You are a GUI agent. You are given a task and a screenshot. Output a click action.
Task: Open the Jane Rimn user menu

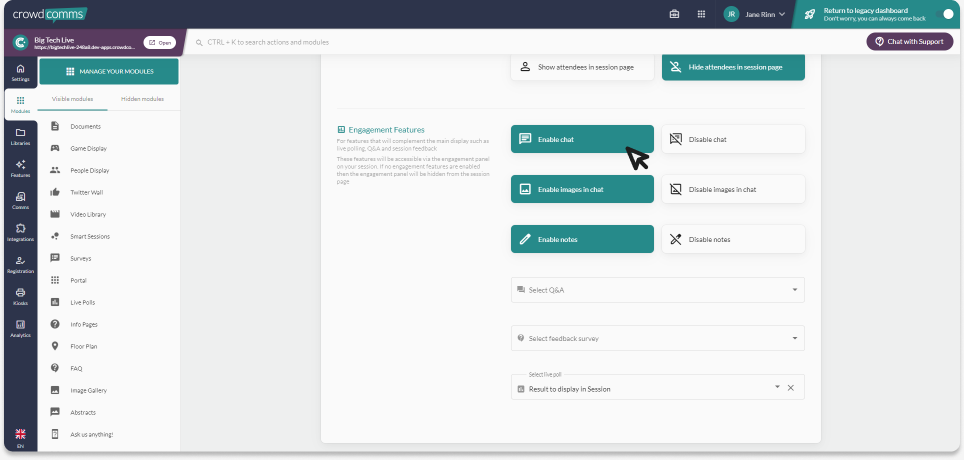(755, 14)
